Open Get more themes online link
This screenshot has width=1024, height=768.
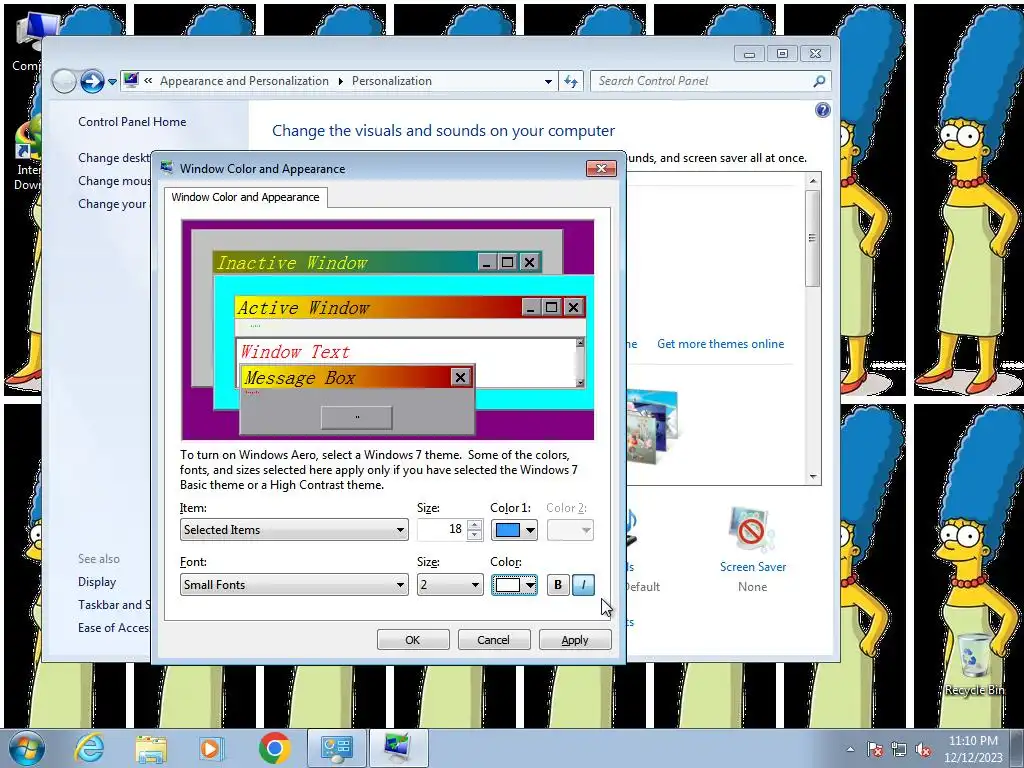pos(720,344)
